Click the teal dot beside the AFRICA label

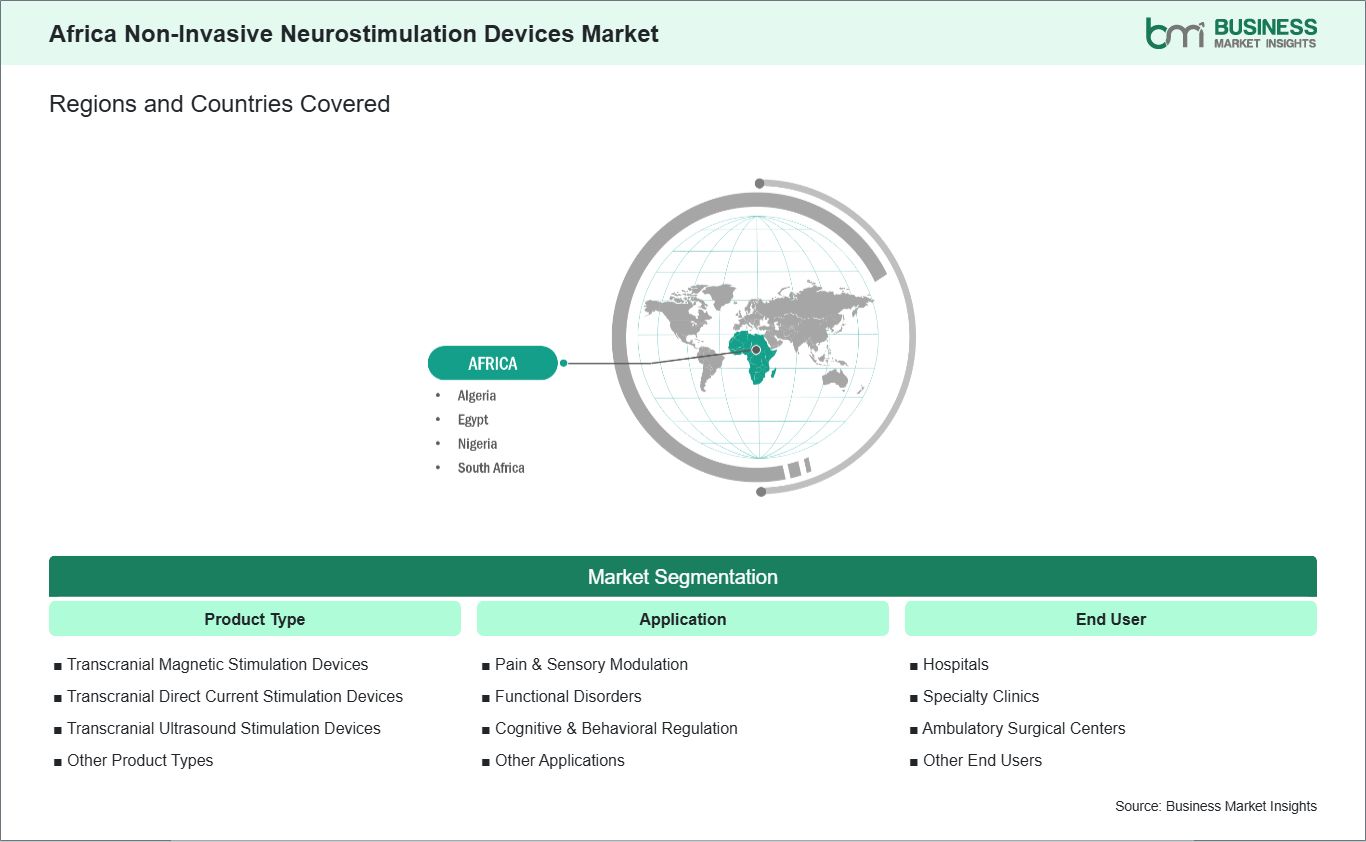pos(564,363)
